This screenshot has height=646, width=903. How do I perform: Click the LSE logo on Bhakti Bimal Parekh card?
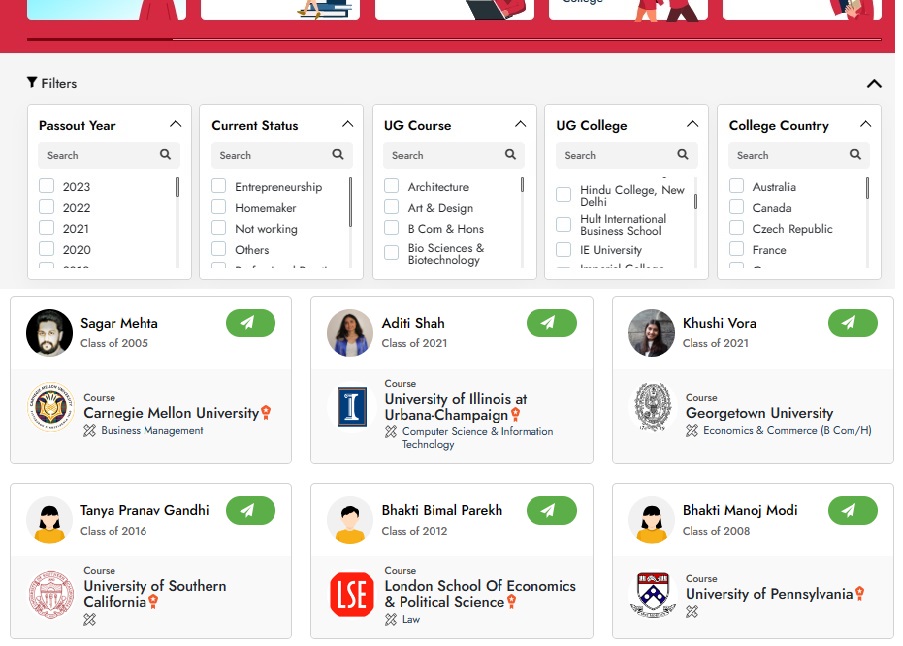(x=352, y=594)
